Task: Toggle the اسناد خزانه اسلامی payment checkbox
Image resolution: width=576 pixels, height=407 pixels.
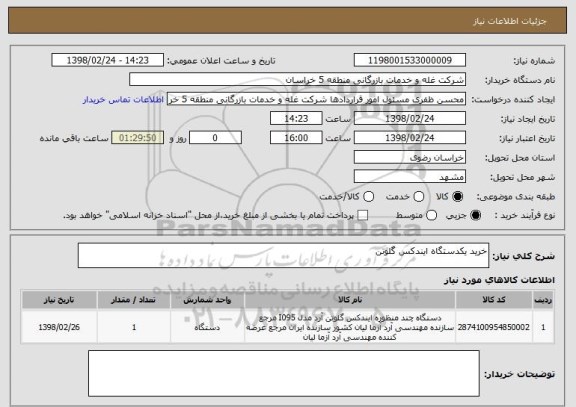Action: tap(363, 215)
